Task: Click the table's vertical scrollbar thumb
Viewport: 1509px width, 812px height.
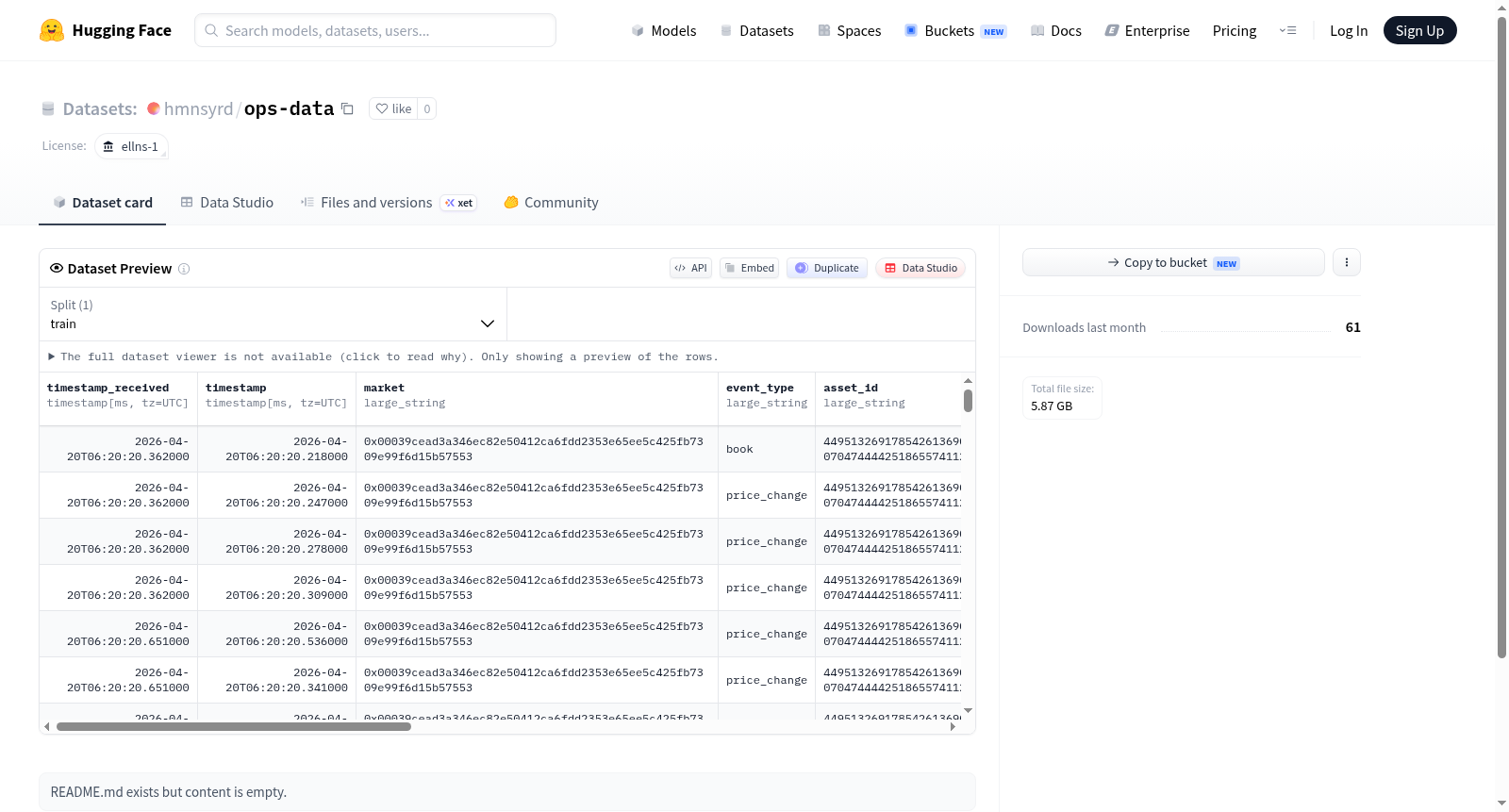Action: 968,401
